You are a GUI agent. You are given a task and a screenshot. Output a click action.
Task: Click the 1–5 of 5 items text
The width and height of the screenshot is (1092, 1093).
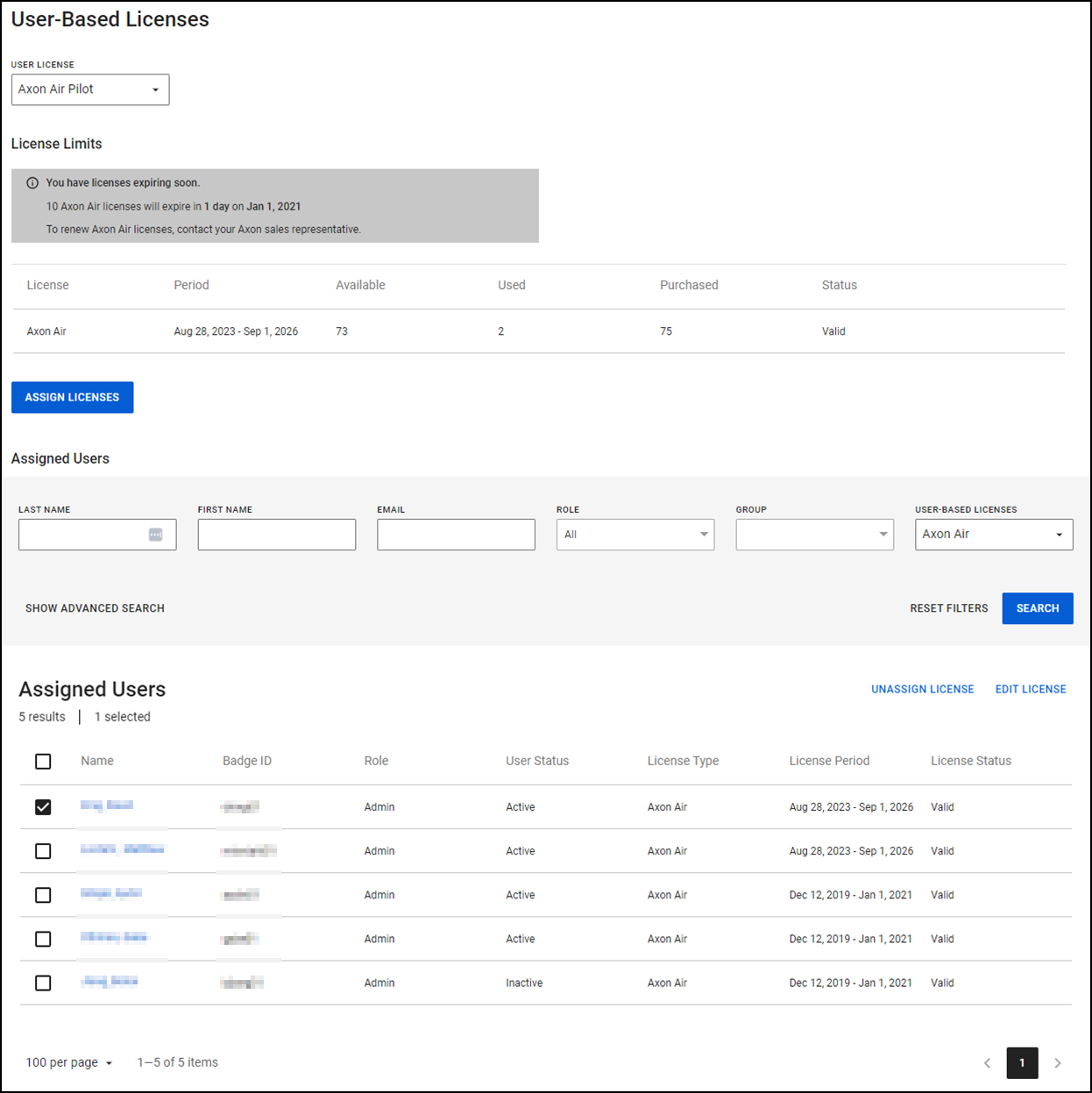[x=178, y=1062]
